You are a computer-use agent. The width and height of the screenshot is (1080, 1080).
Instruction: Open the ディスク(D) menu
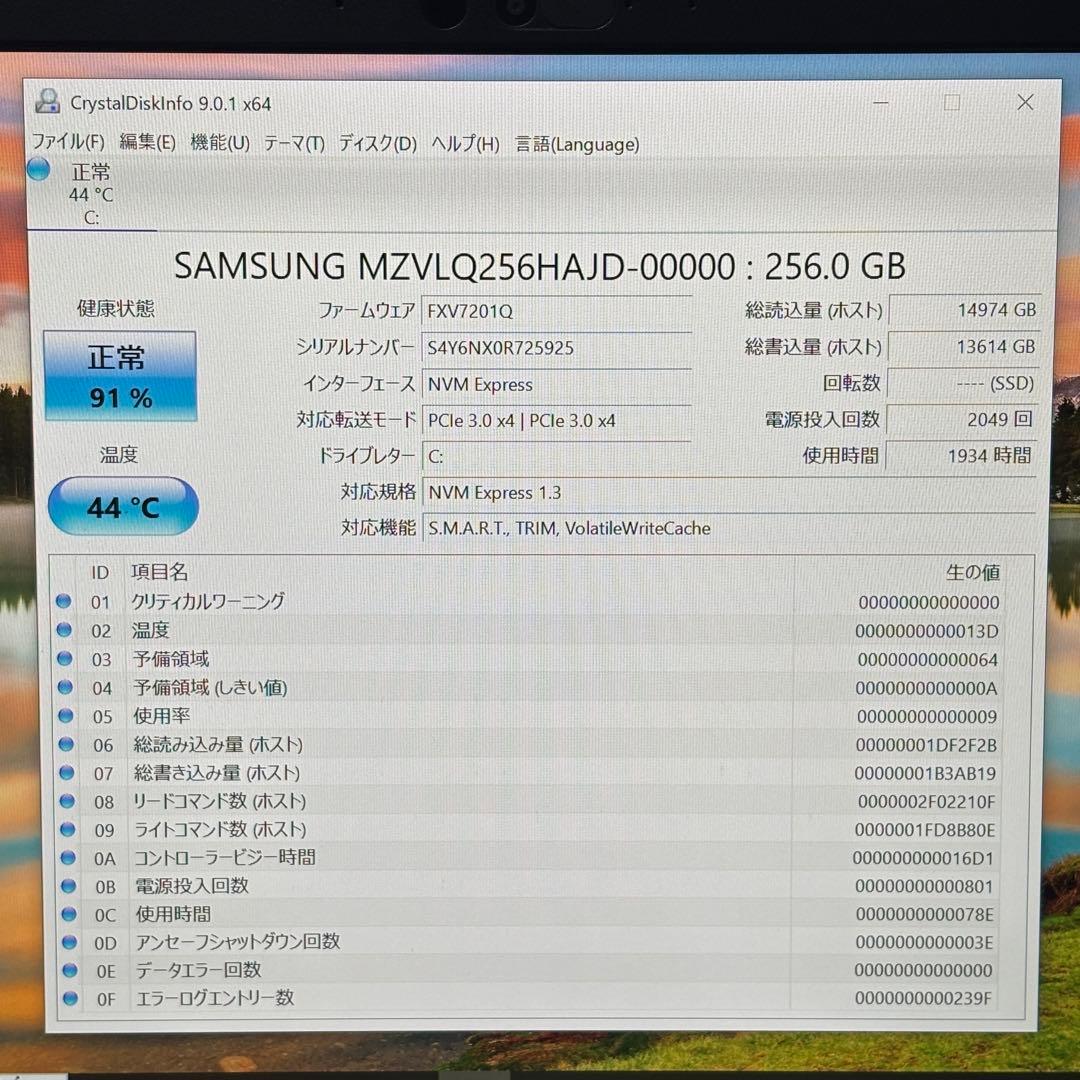(x=376, y=144)
